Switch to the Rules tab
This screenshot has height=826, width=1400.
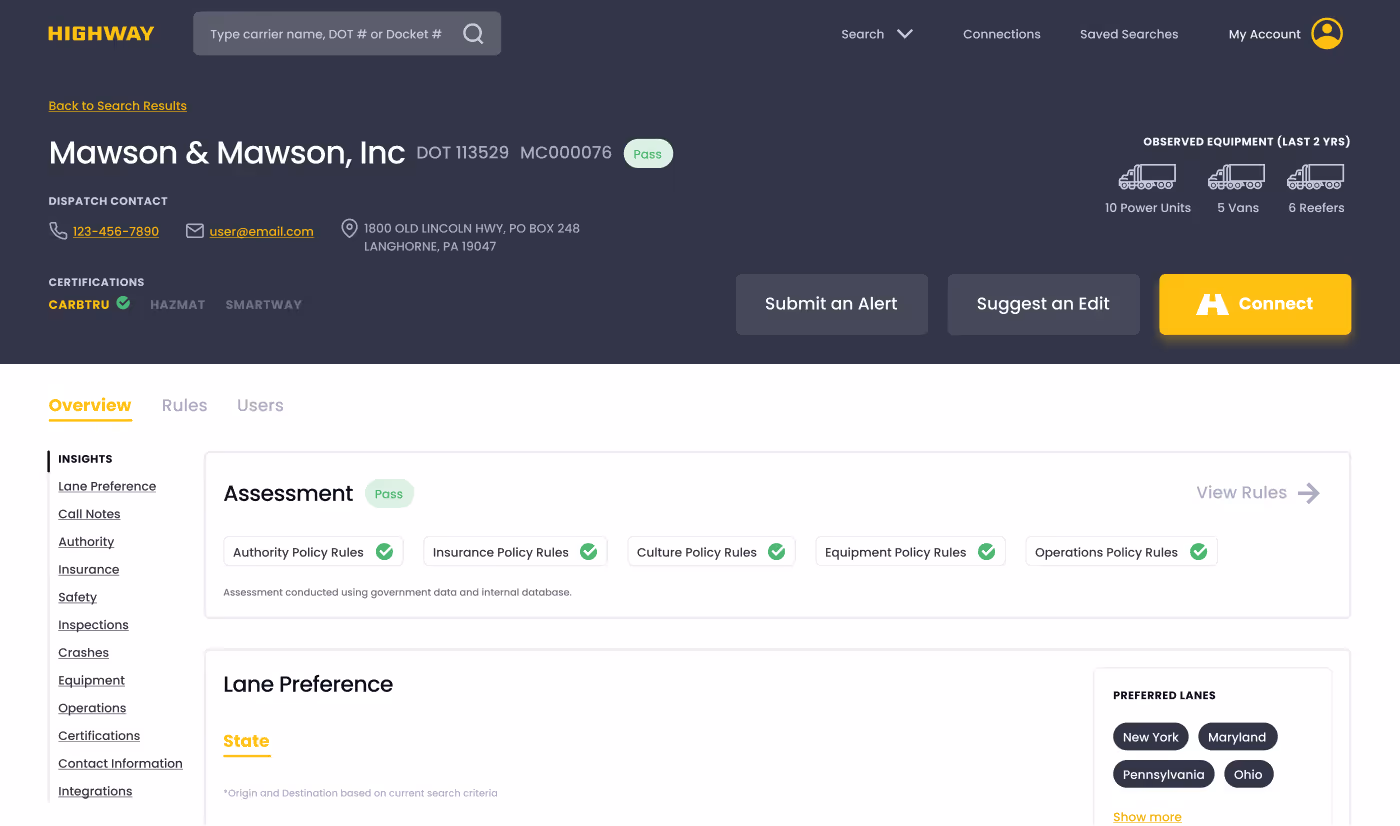185,405
